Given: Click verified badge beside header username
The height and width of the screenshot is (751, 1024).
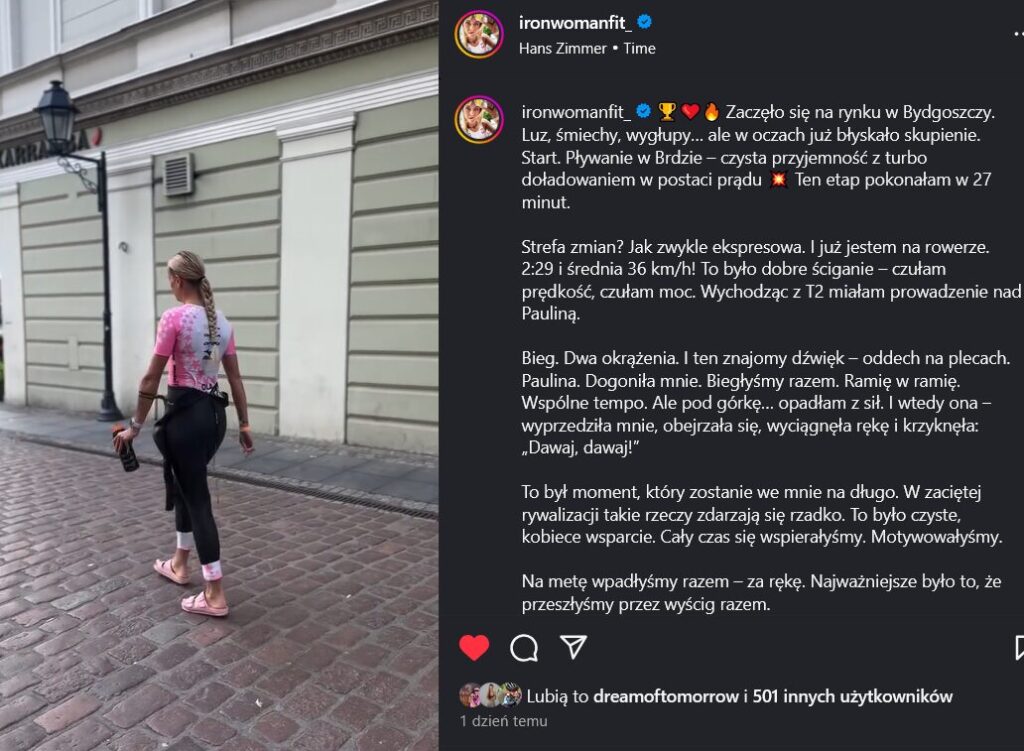Looking at the screenshot, I should coord(645,22).
